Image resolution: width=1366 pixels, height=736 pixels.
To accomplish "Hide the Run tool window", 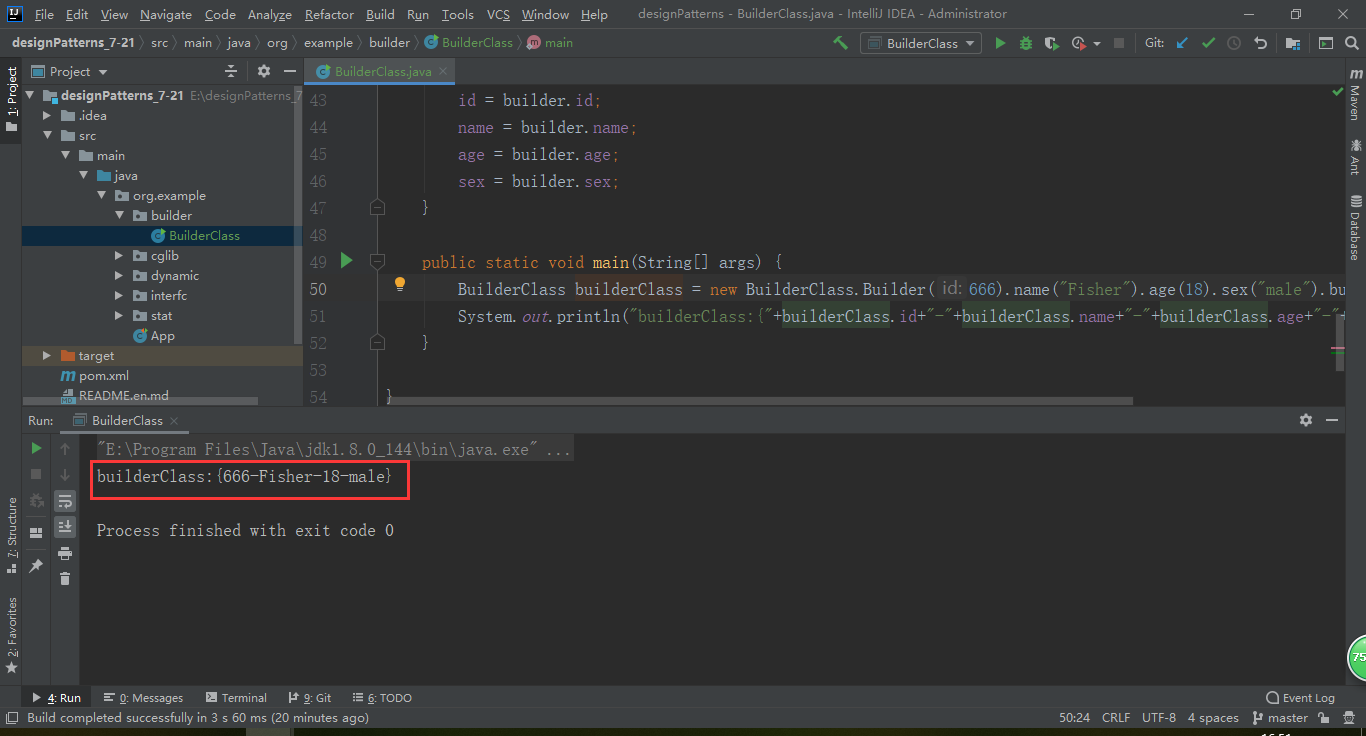I will tap(1330, 420).
